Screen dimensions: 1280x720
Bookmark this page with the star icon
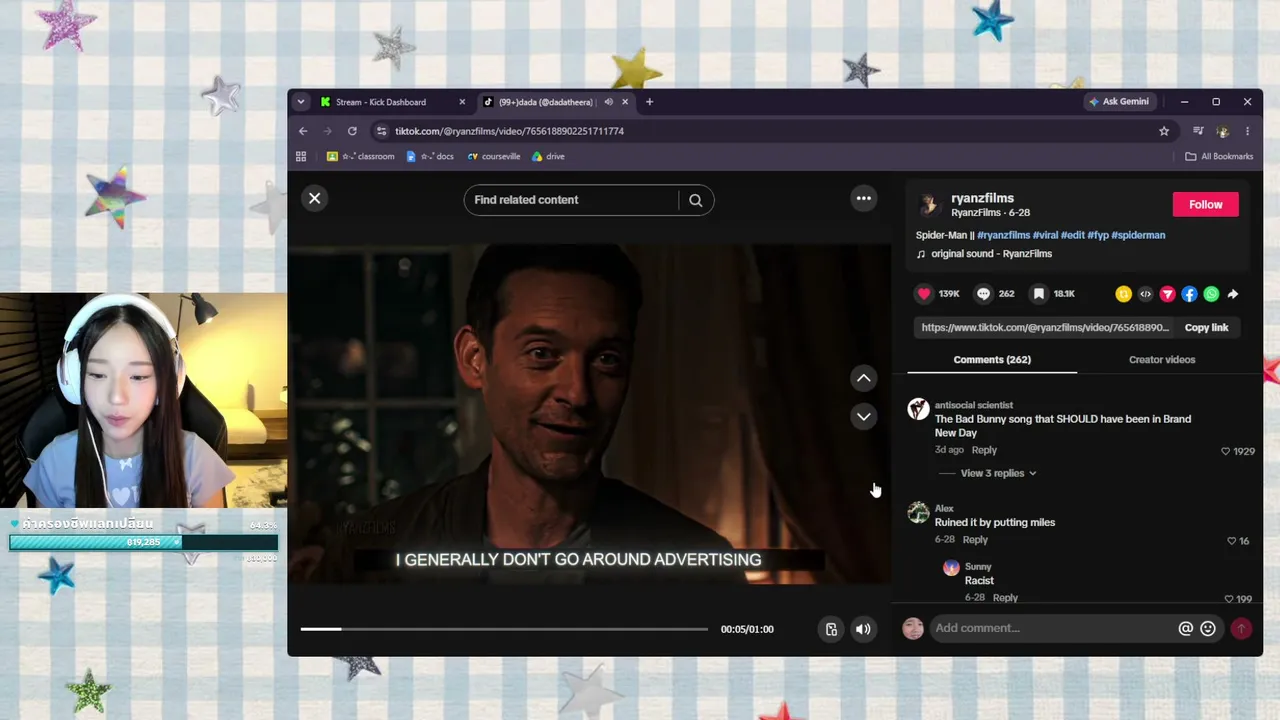point(1164,131)
